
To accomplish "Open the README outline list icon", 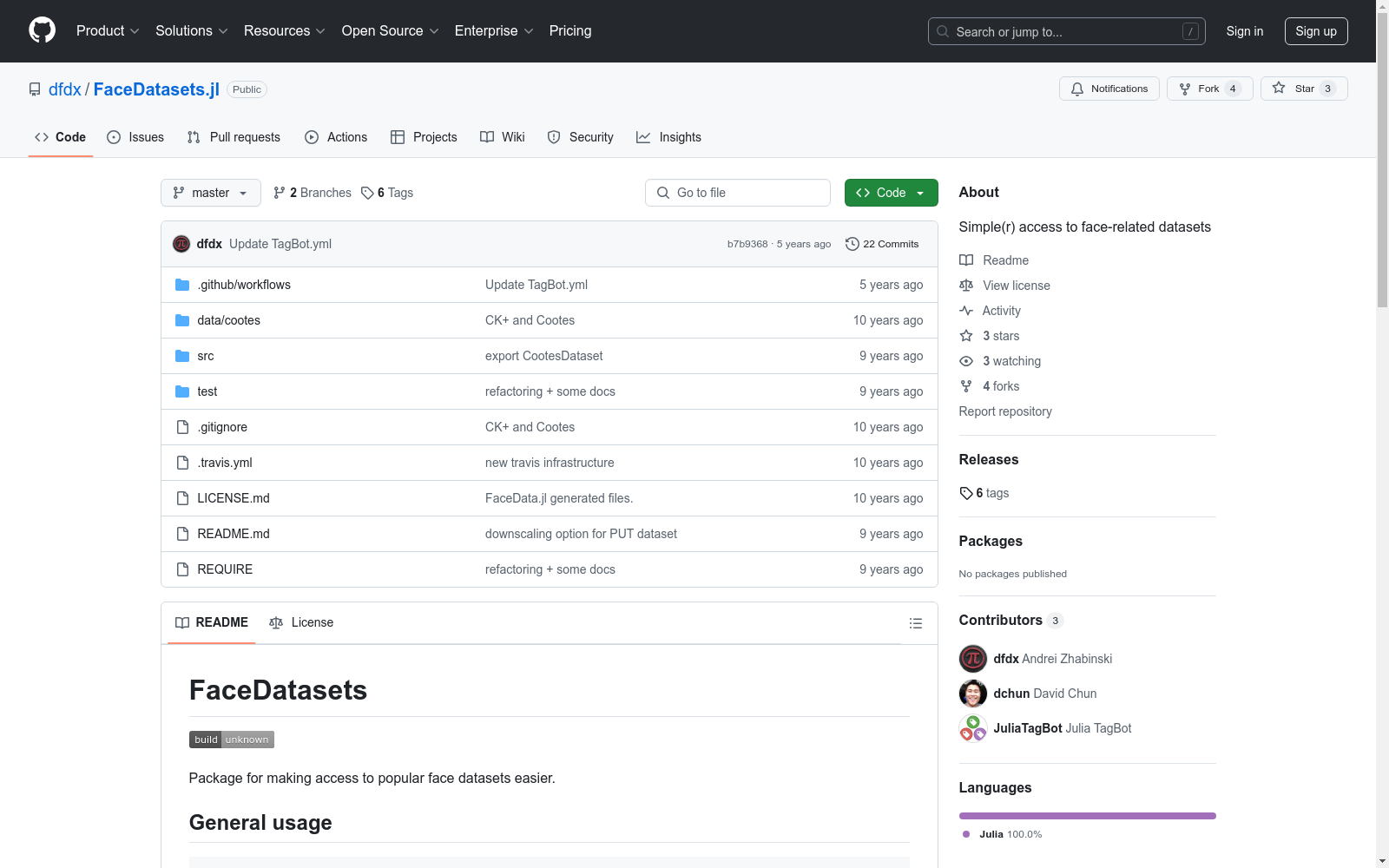I will coord(916,623).
